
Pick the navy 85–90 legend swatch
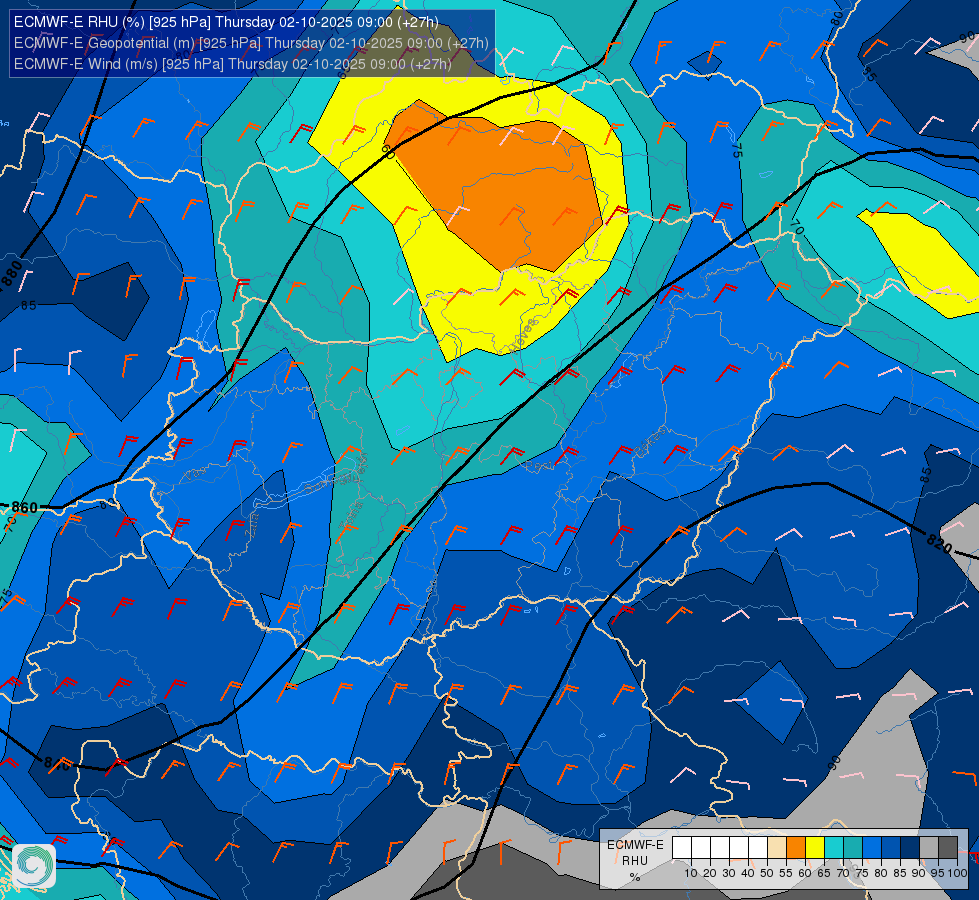tap(910, 848)
